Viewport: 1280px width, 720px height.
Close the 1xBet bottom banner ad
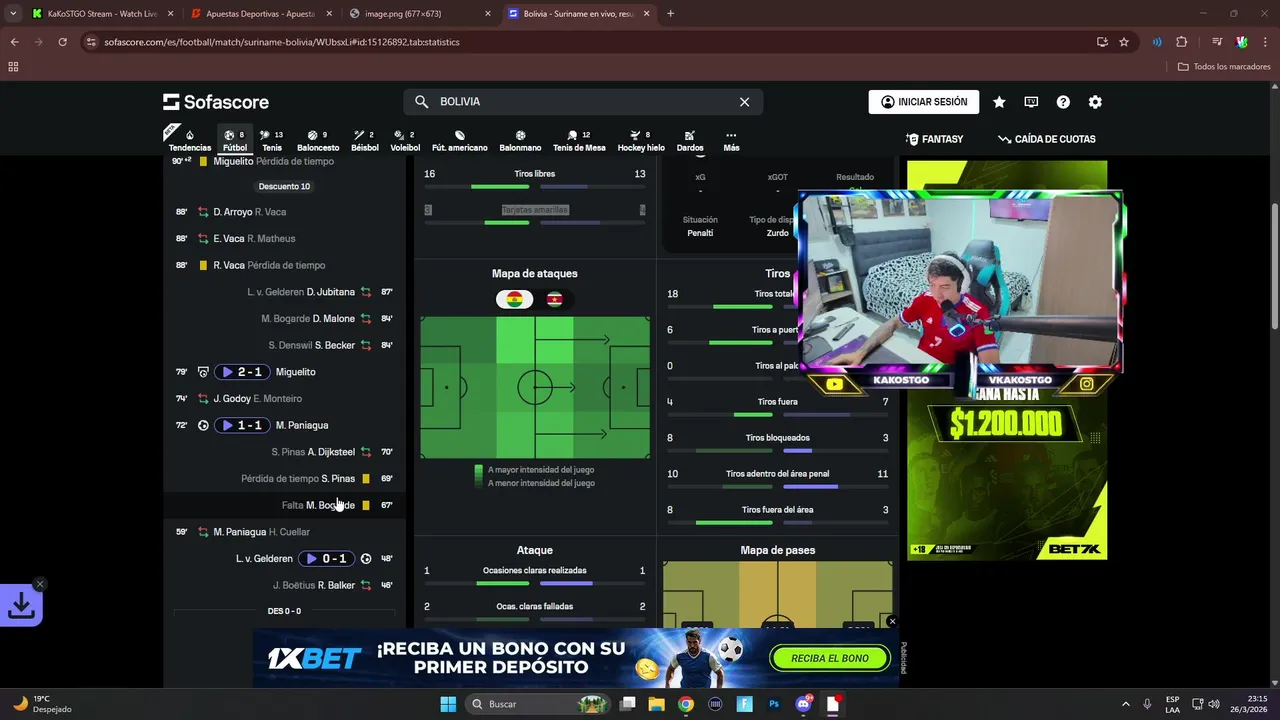(892, 622)
